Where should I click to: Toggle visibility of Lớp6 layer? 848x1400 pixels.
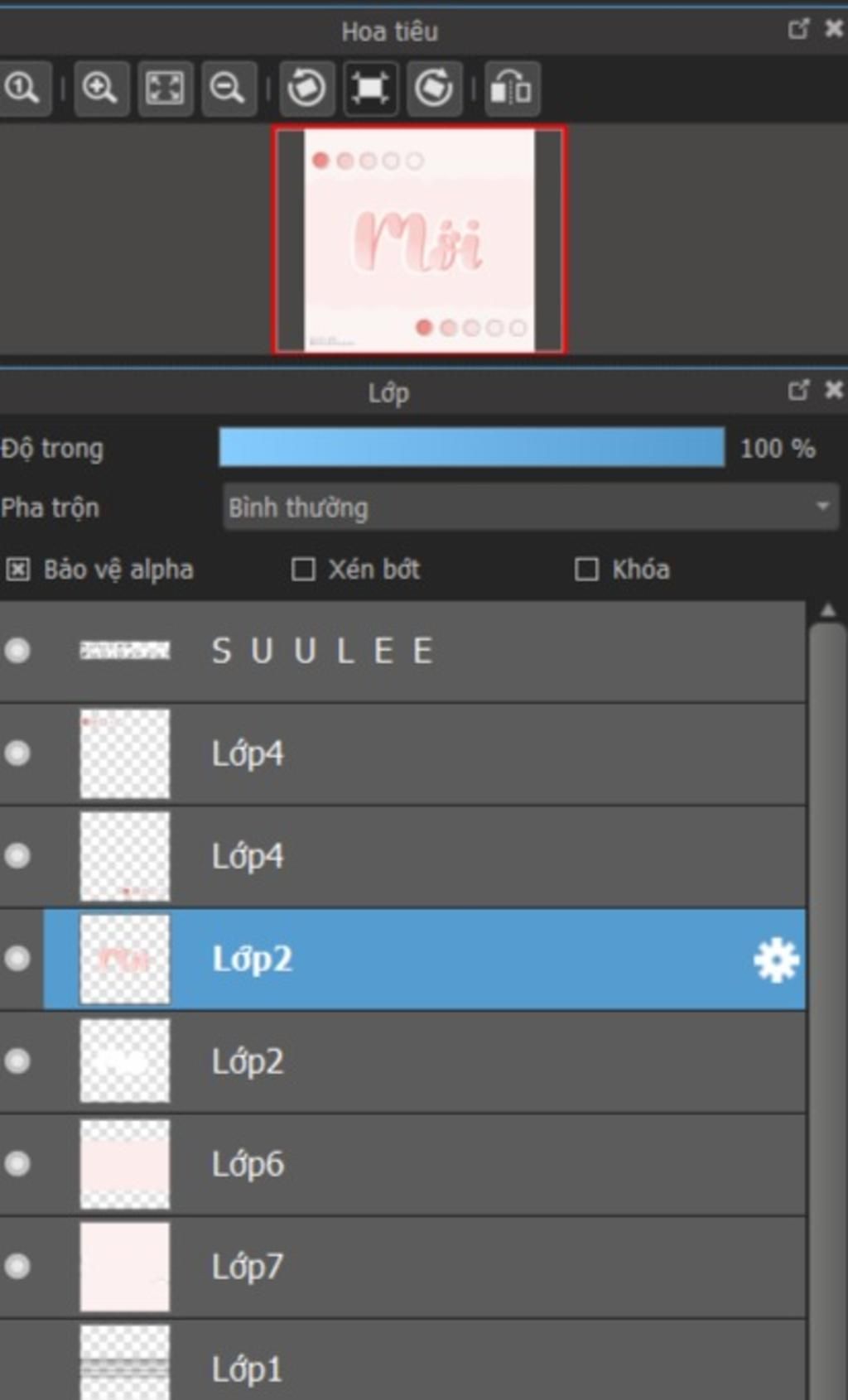17,1164
